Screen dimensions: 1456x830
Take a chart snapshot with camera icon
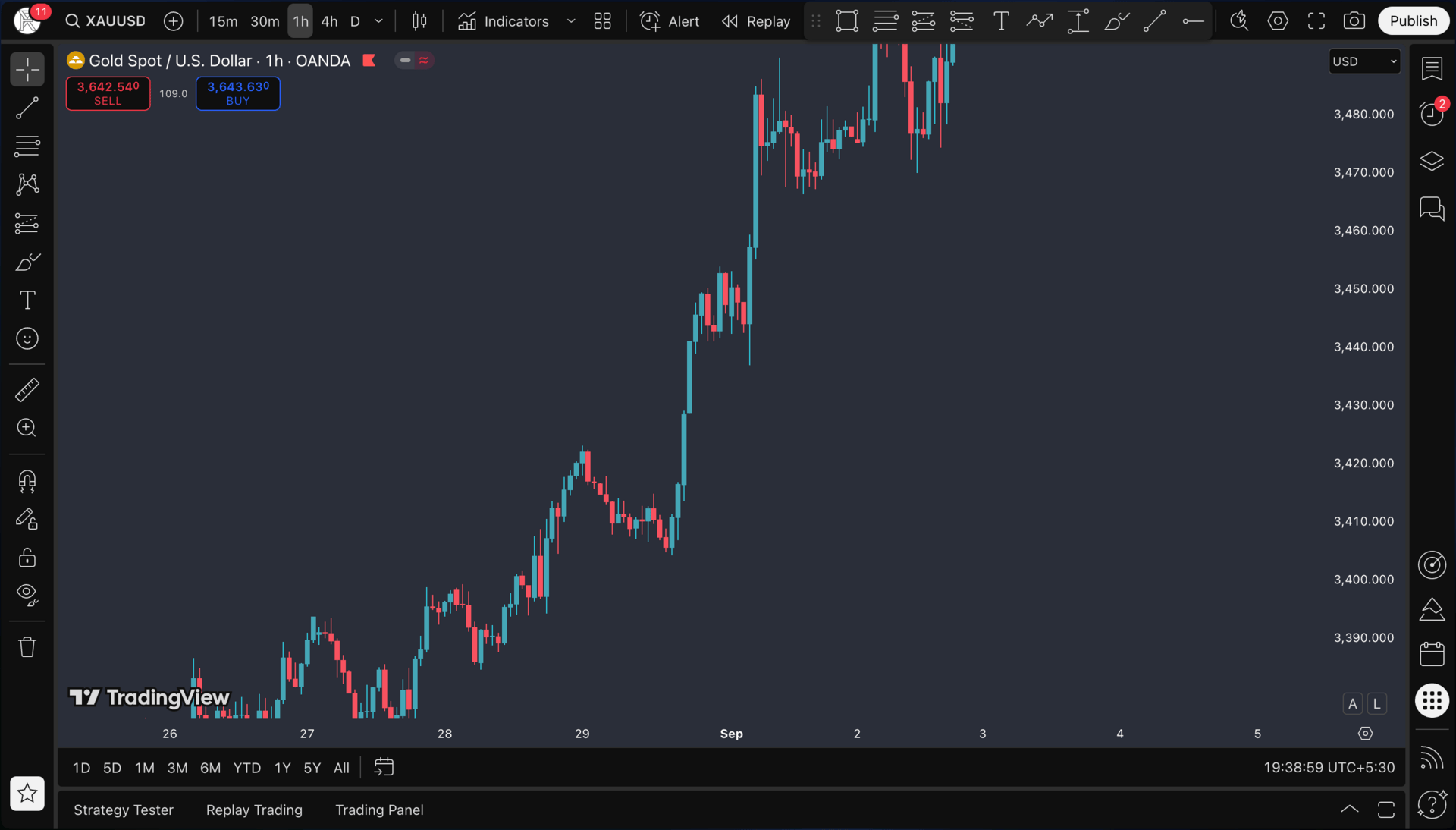(x=1354, y=21)
